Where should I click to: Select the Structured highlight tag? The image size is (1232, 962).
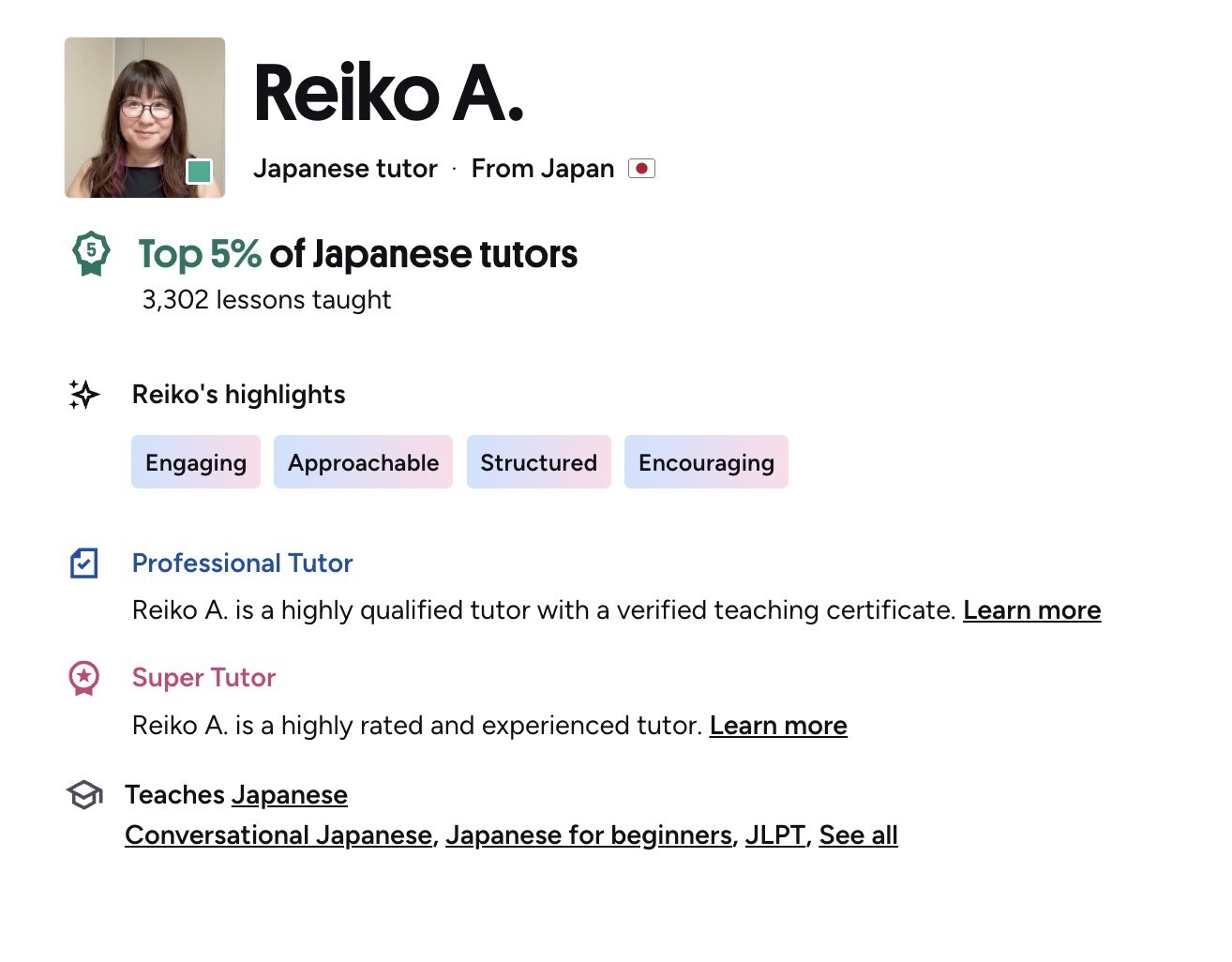coord(538,462)
